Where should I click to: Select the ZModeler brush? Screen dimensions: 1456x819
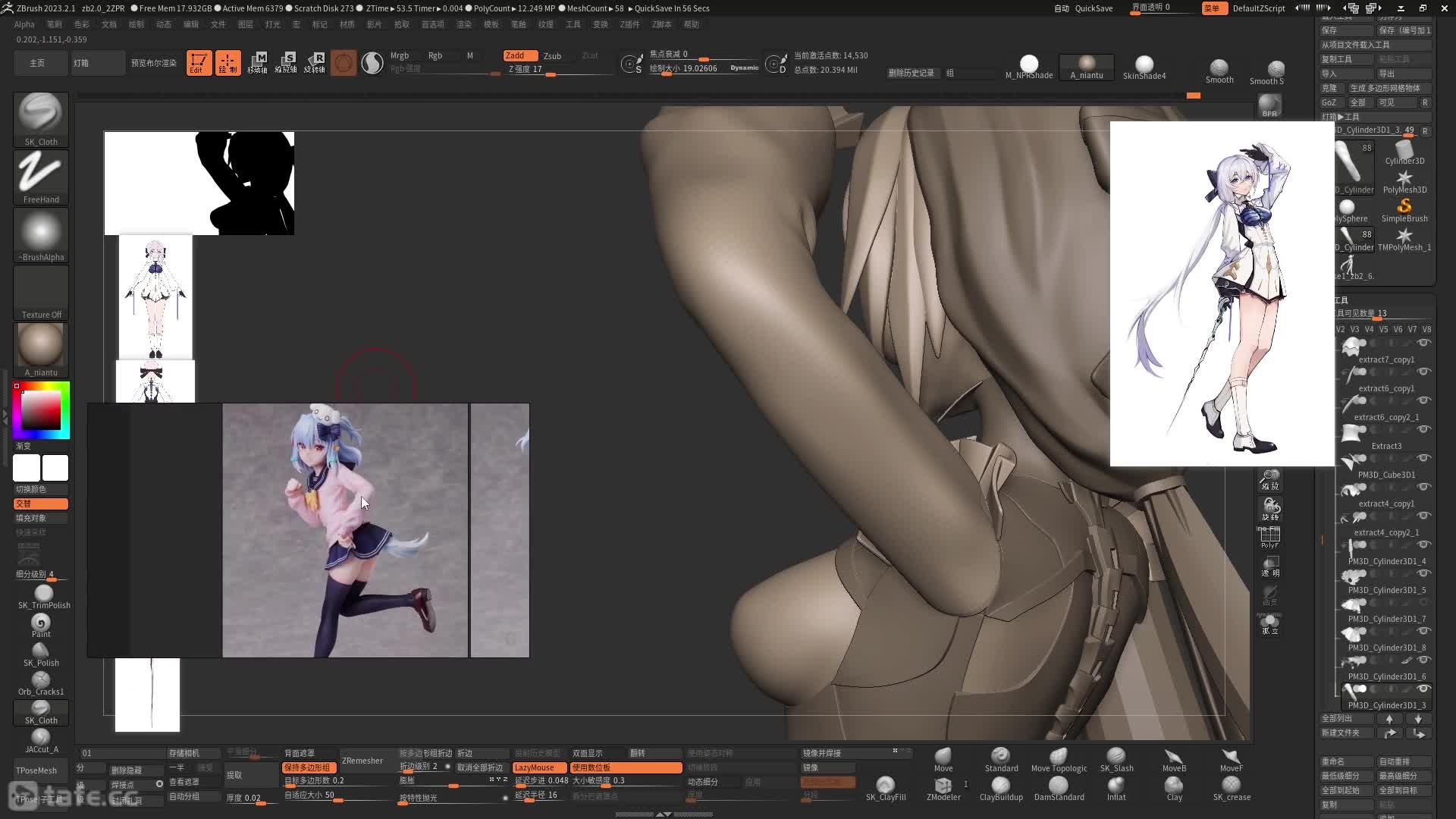943,789
